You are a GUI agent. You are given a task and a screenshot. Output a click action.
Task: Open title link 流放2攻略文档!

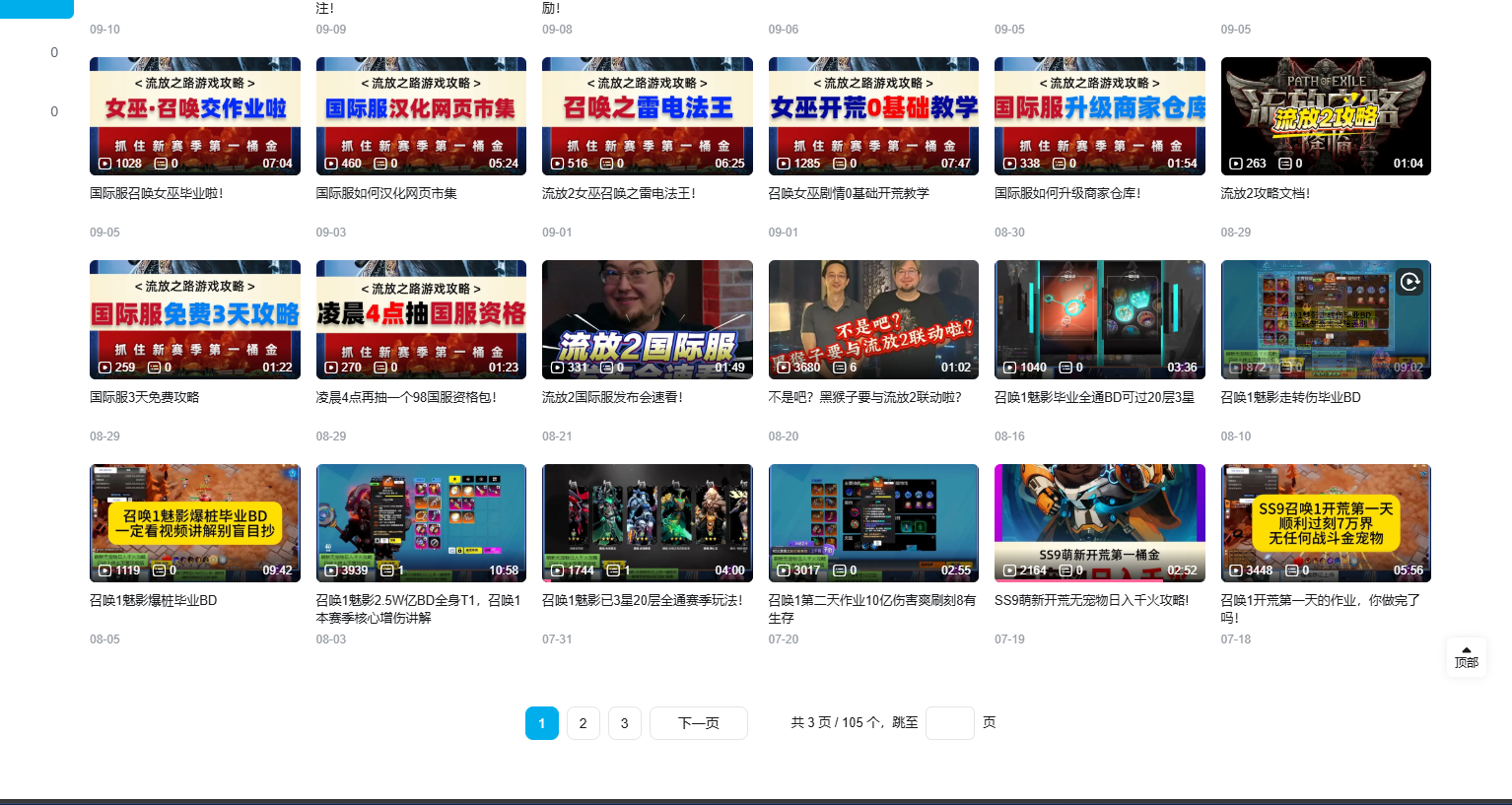pos(1266,193)
